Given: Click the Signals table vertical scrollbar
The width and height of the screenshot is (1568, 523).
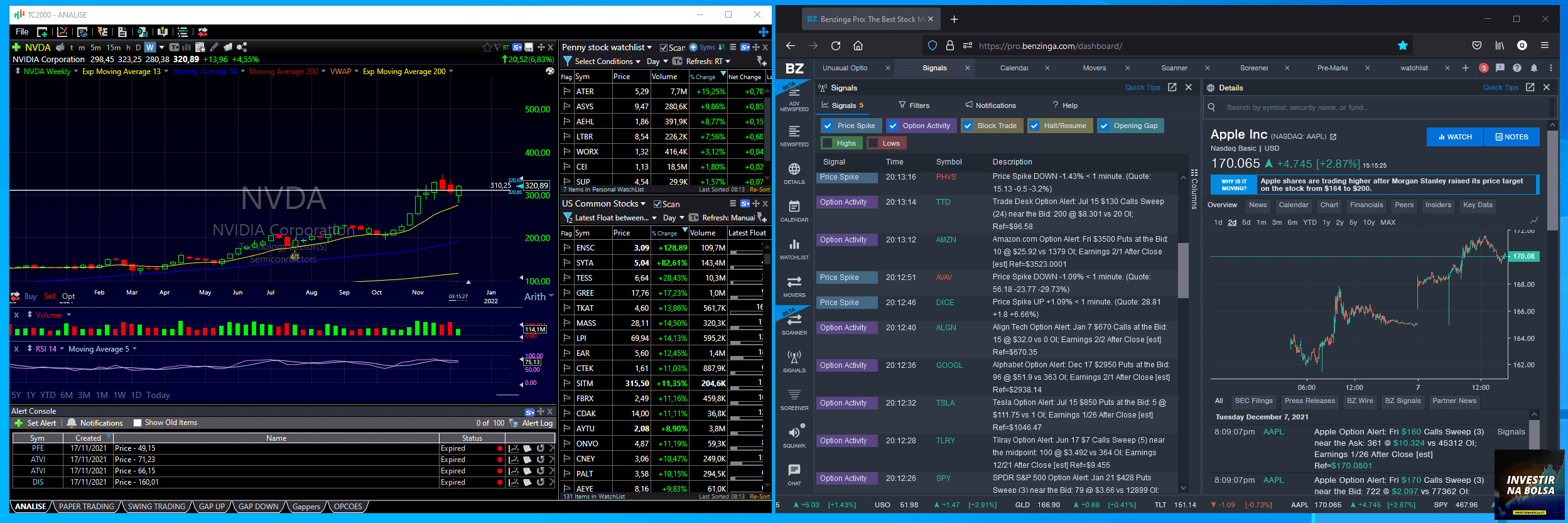Looking at the screenshot, I should pyautogui.click(x=1183, y=271).
